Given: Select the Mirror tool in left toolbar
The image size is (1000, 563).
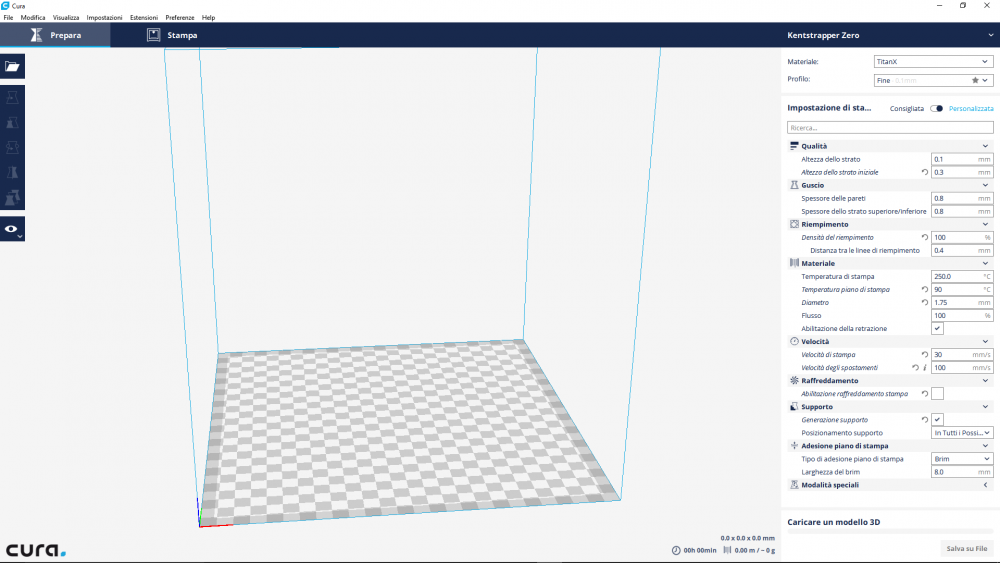Looking at the screenshot, I should [12, 173].
